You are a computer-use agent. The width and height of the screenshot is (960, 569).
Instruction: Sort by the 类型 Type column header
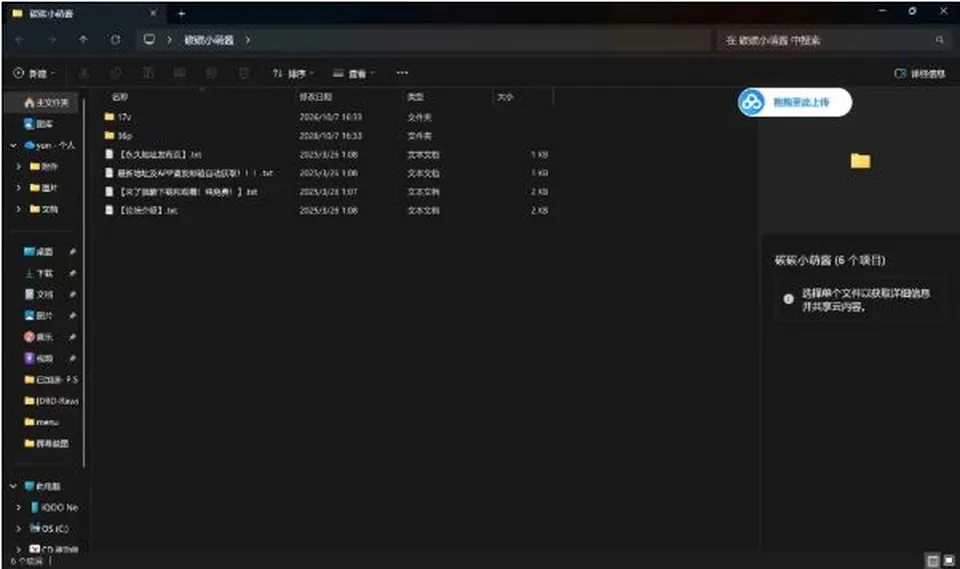415,97
